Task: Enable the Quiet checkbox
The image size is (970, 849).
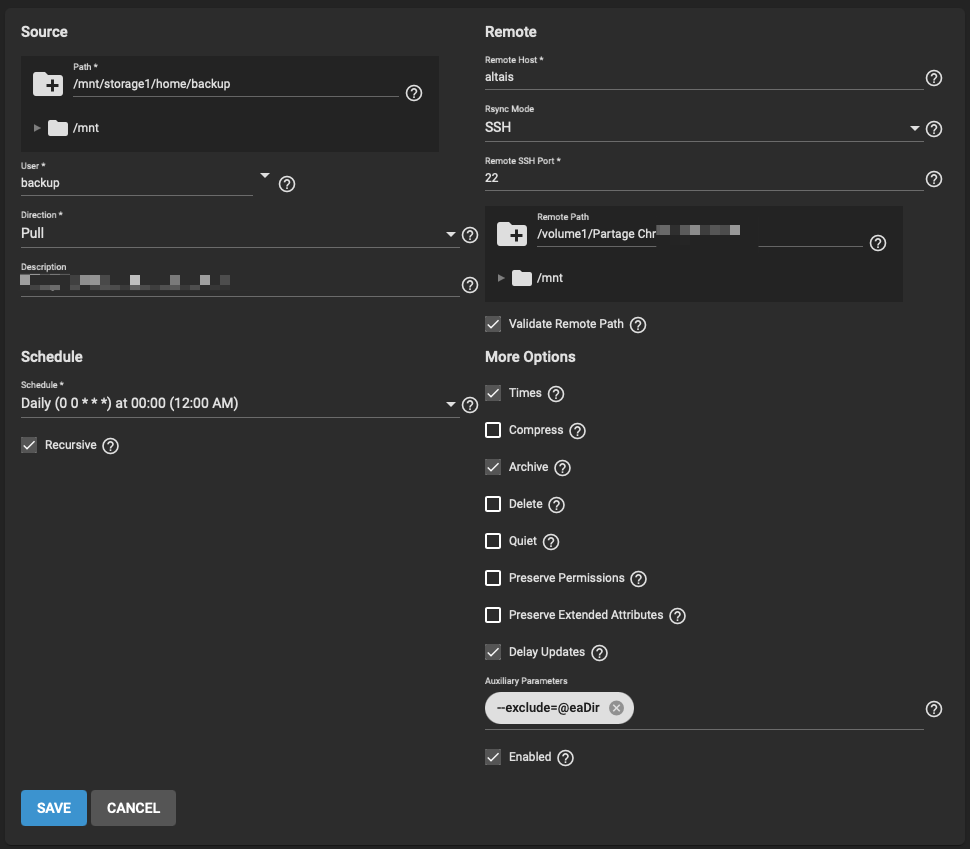Action: click(x=493, y=541)
